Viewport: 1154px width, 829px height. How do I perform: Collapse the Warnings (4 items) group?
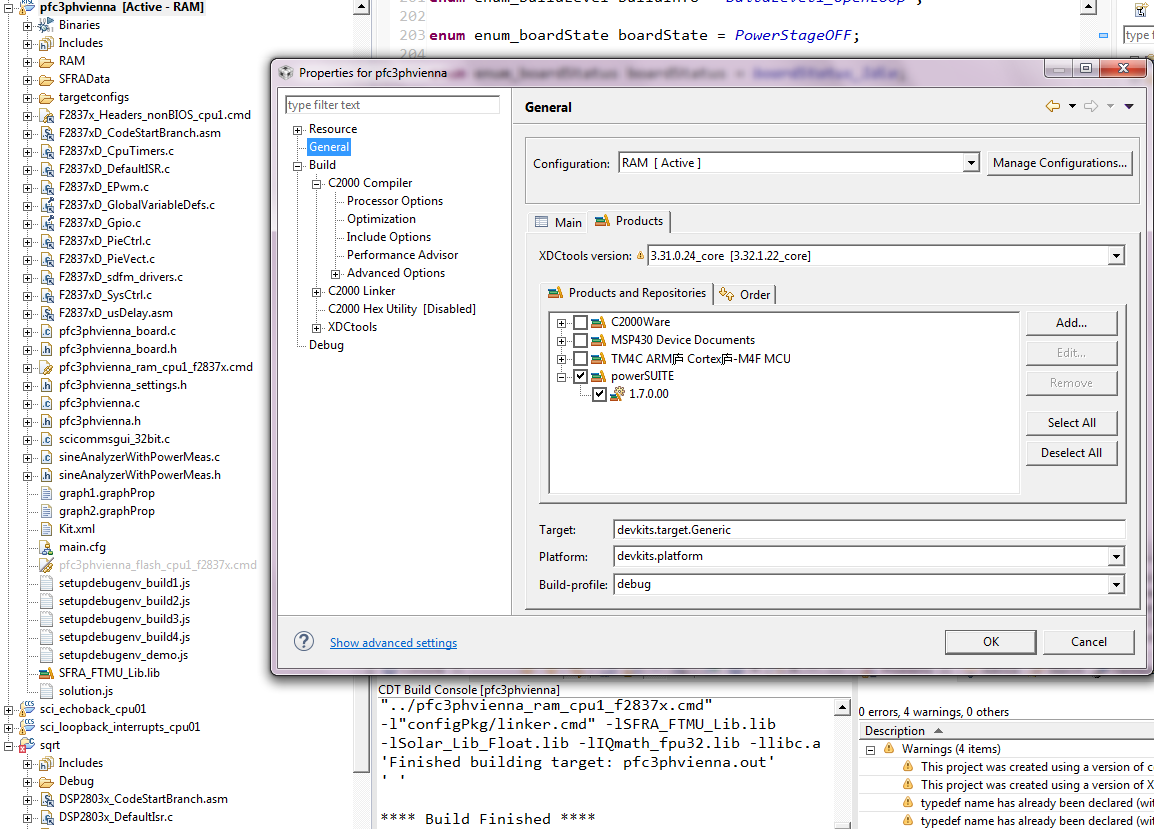870,750
